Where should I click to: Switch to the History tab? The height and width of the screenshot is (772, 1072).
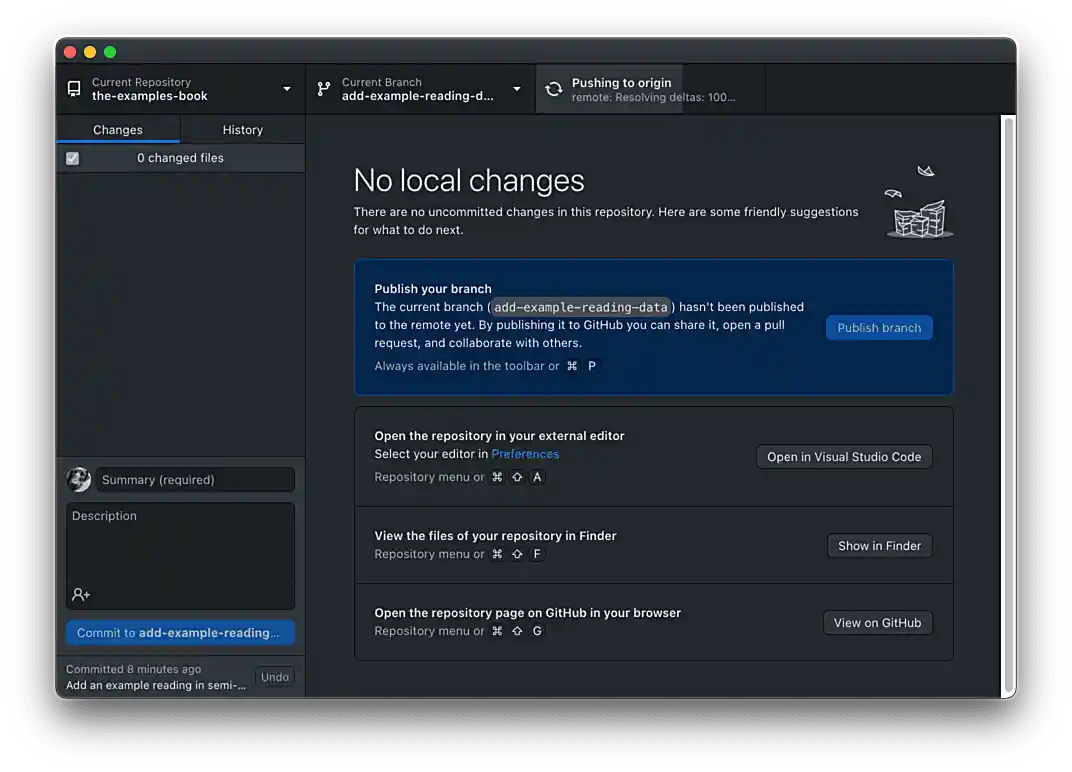pos(242,130)
